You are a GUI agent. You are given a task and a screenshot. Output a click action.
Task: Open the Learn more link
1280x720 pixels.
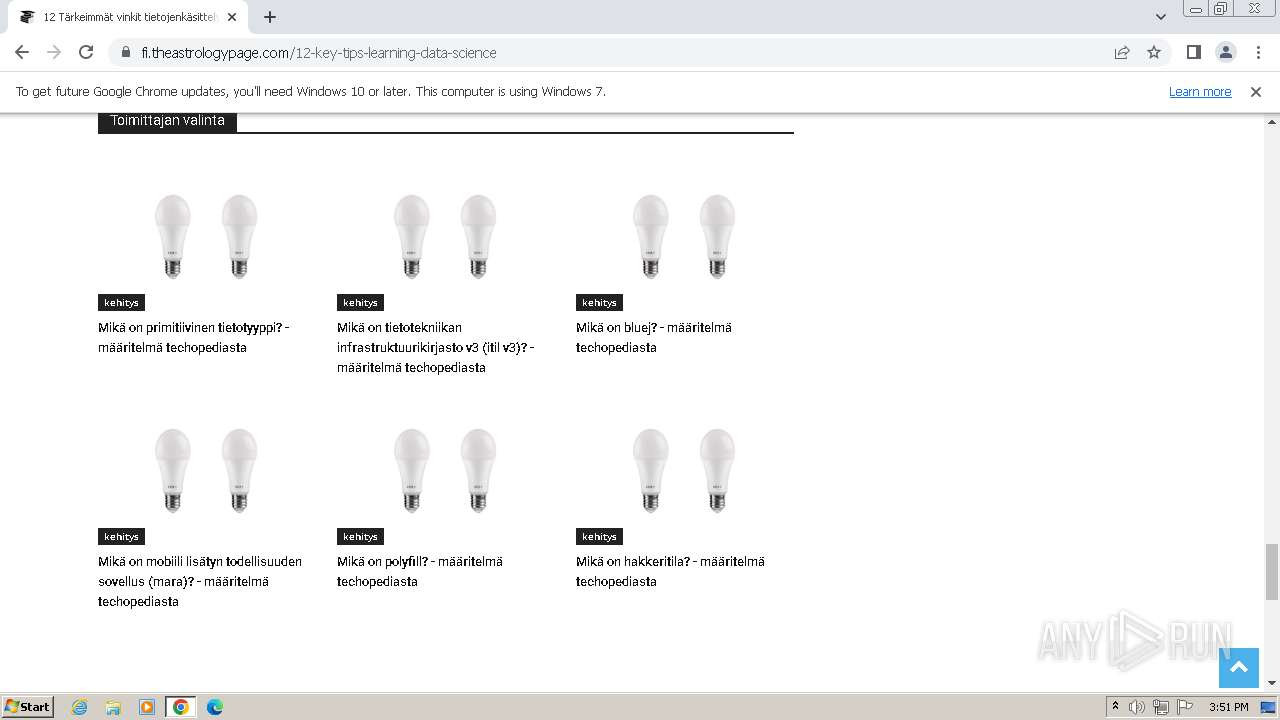coord(1200,91)
